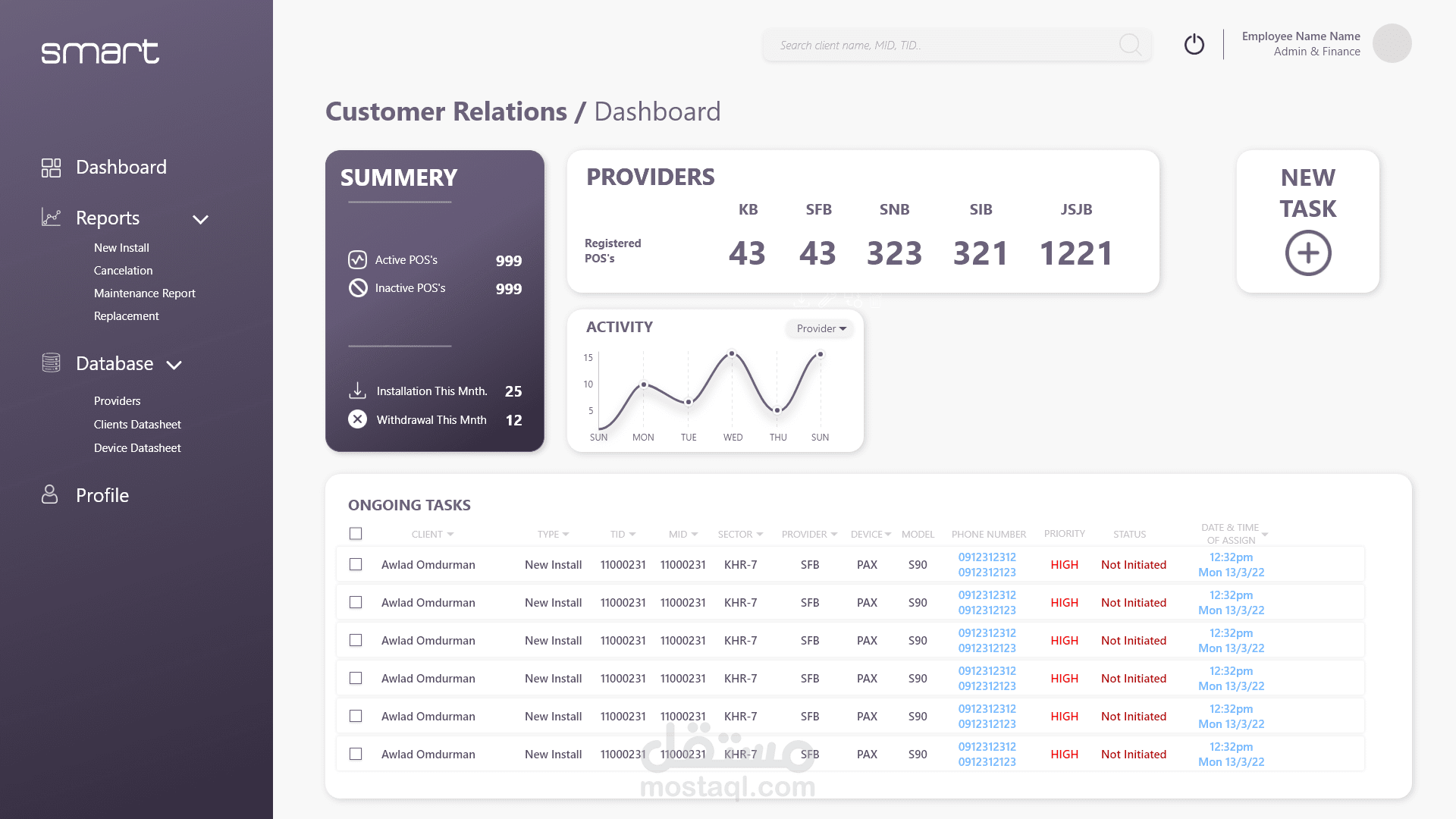Click the Reports chart icon
This screenshot has width=1456, height=819.
click(51, 218)
